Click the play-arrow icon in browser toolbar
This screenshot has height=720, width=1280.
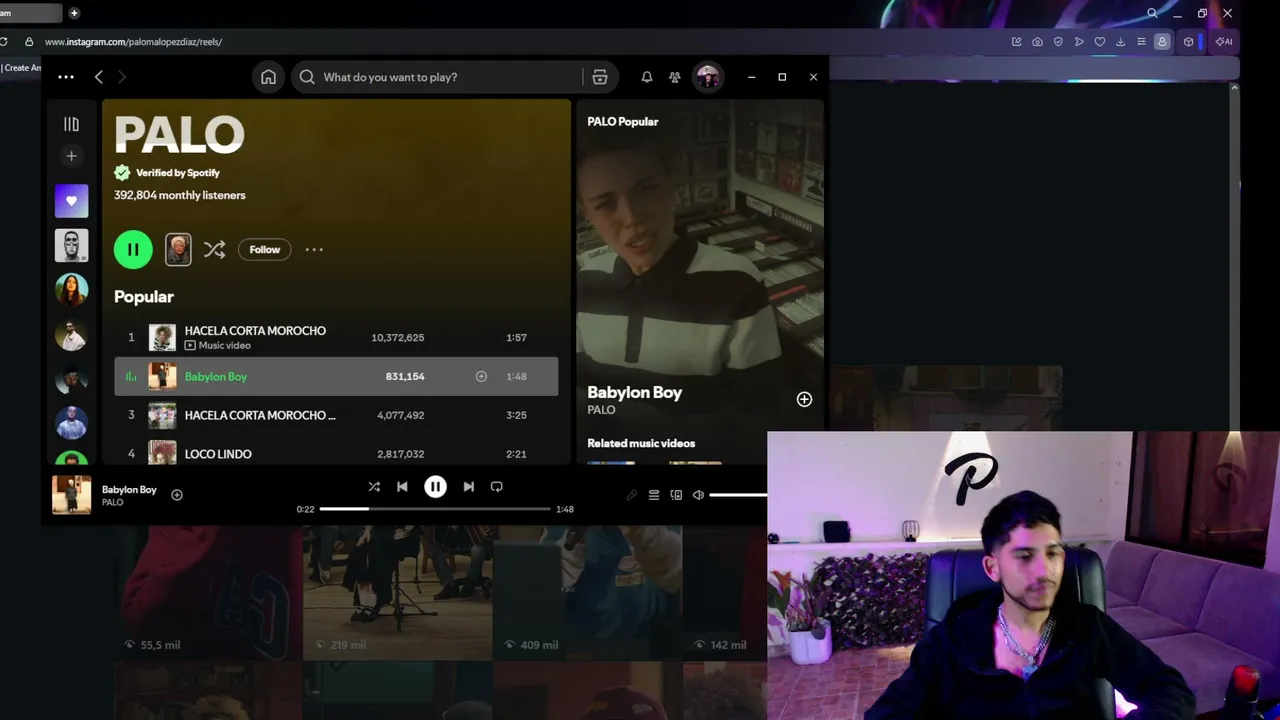(x=1079, y=42)
